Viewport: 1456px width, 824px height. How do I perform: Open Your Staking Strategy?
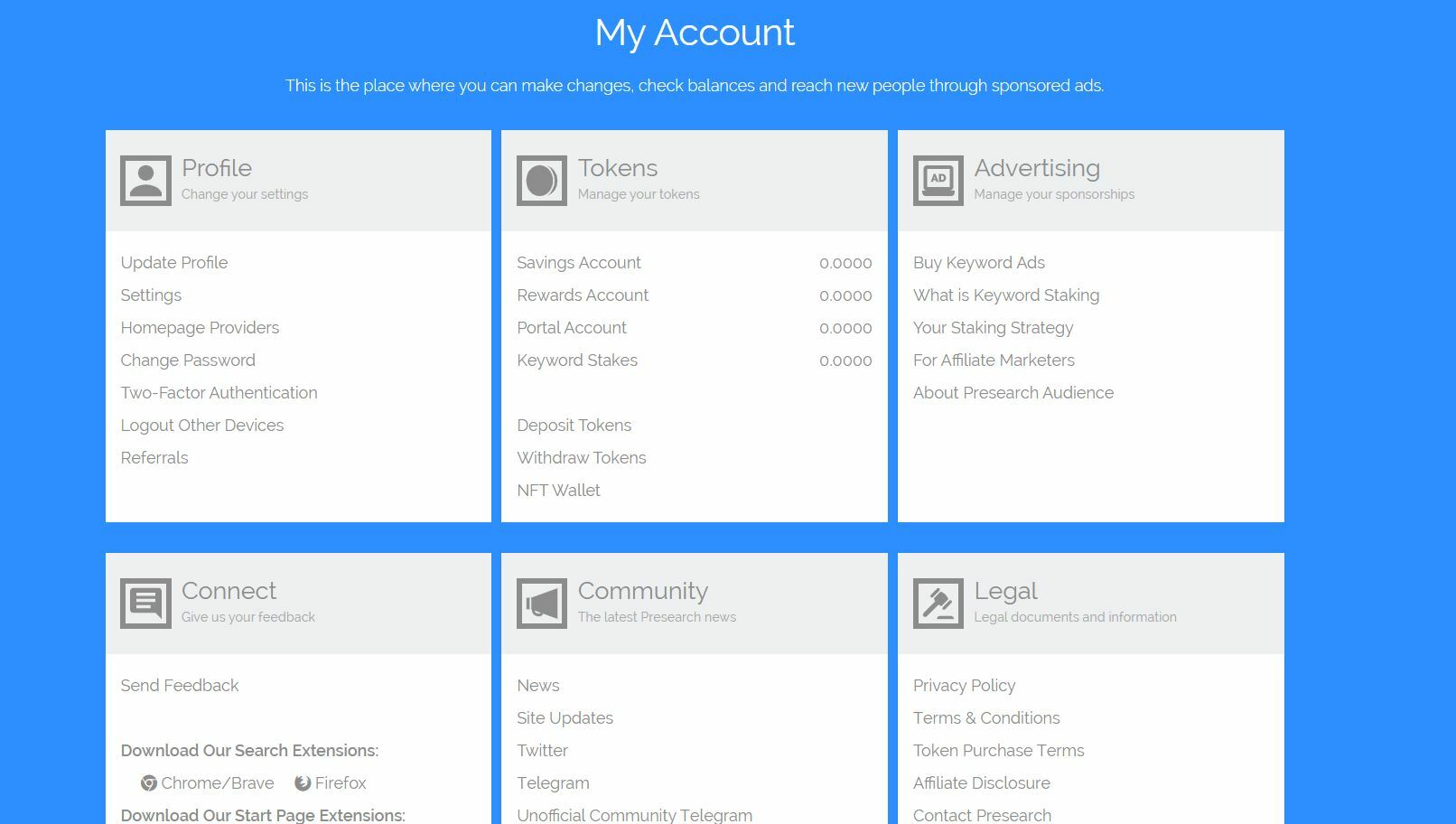(994, 328)
